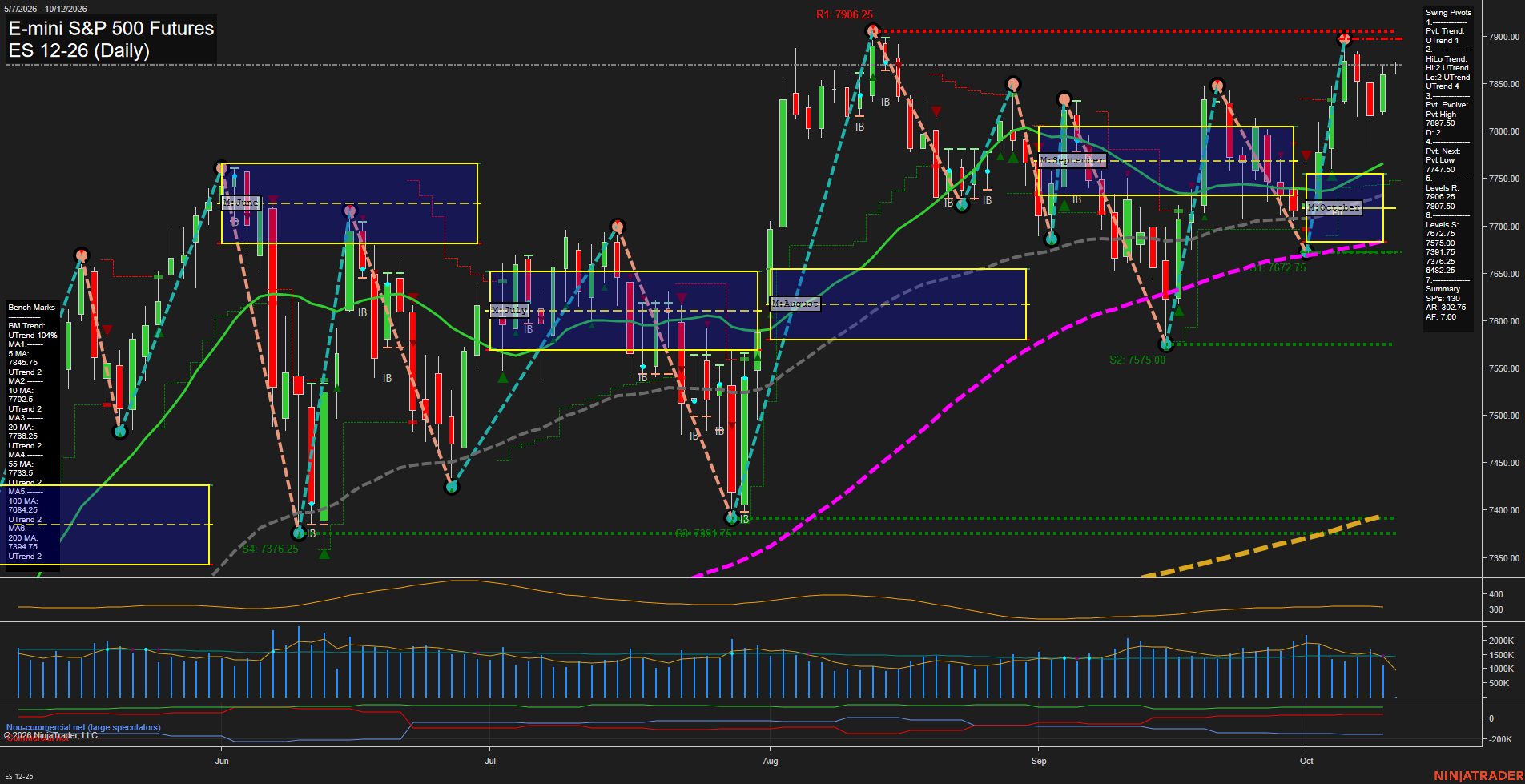Image resolution: width=1525 pixels, height=784 pixels.
Task: Click the 7900.00 price axis label
Action: (x=1504, y=37)
